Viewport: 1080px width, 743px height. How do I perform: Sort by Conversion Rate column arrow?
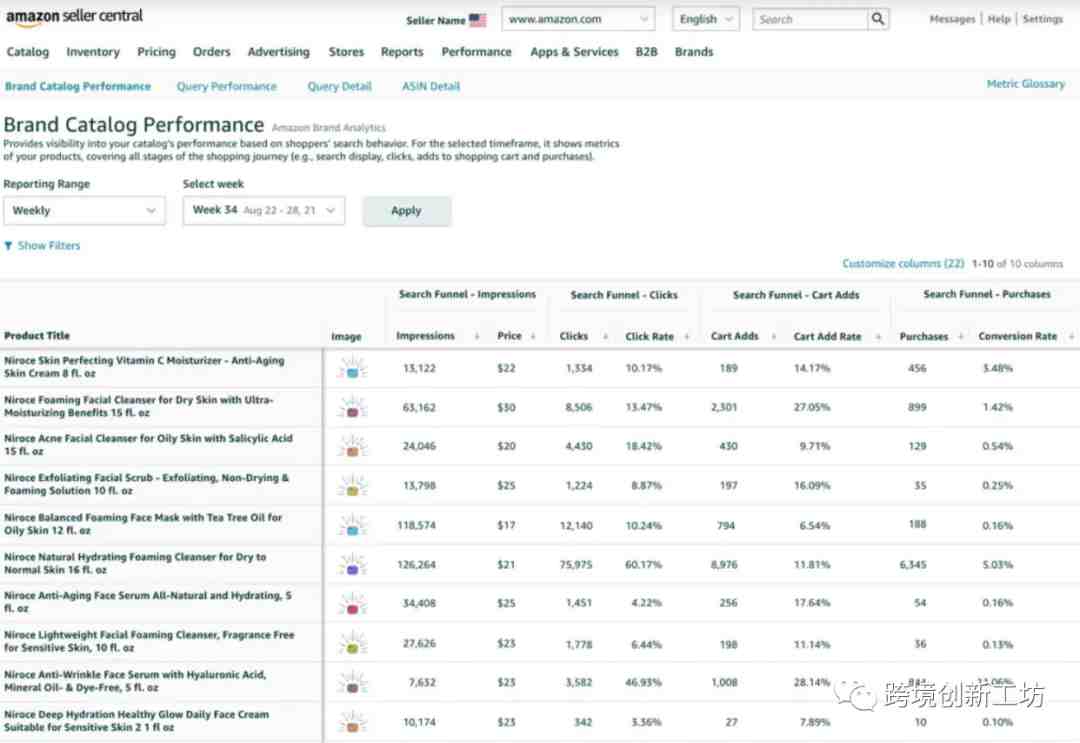pyautogui.click(x=1071, y=337)
